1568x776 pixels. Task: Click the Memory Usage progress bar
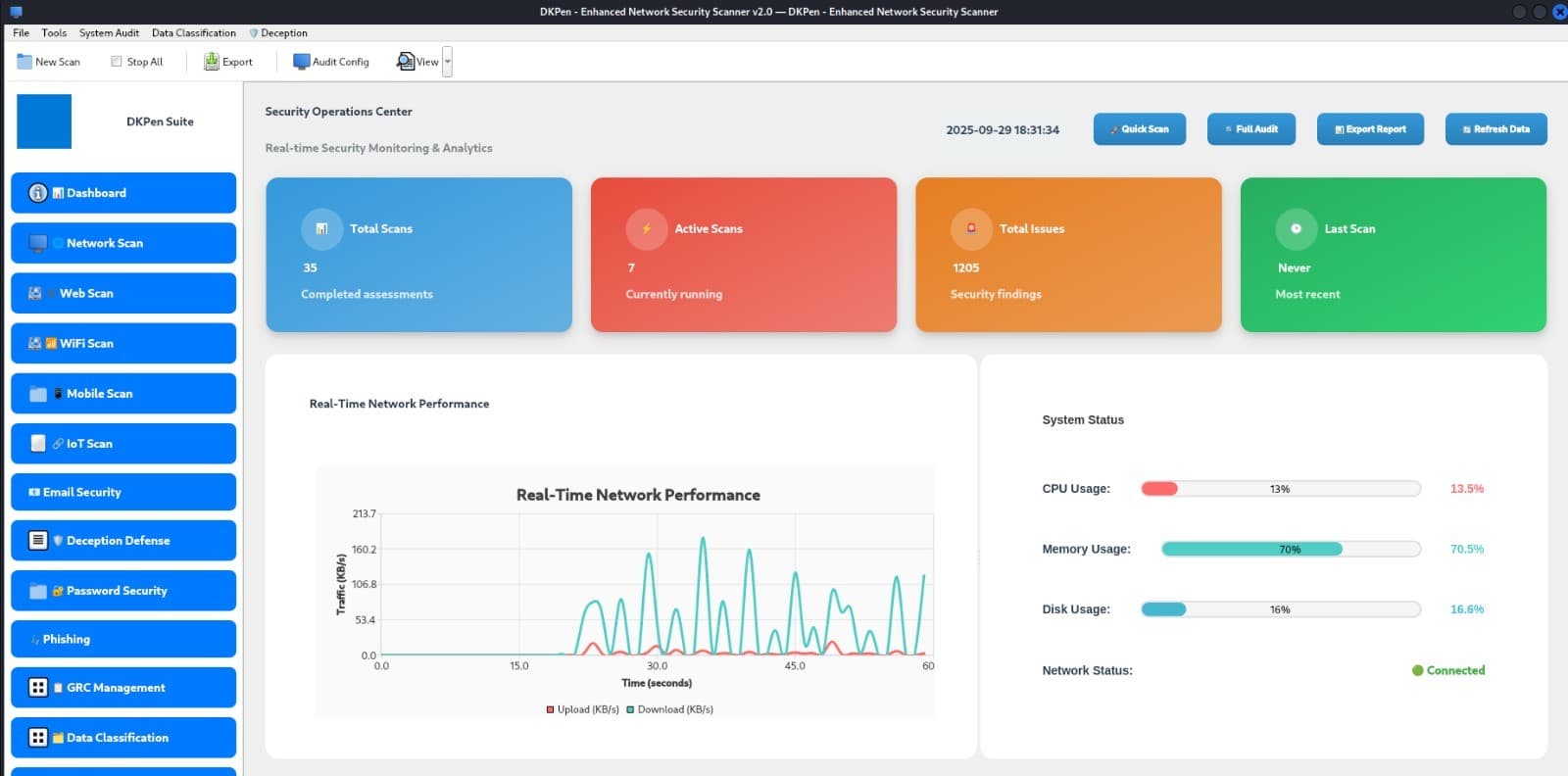(x=1290, y=549)
